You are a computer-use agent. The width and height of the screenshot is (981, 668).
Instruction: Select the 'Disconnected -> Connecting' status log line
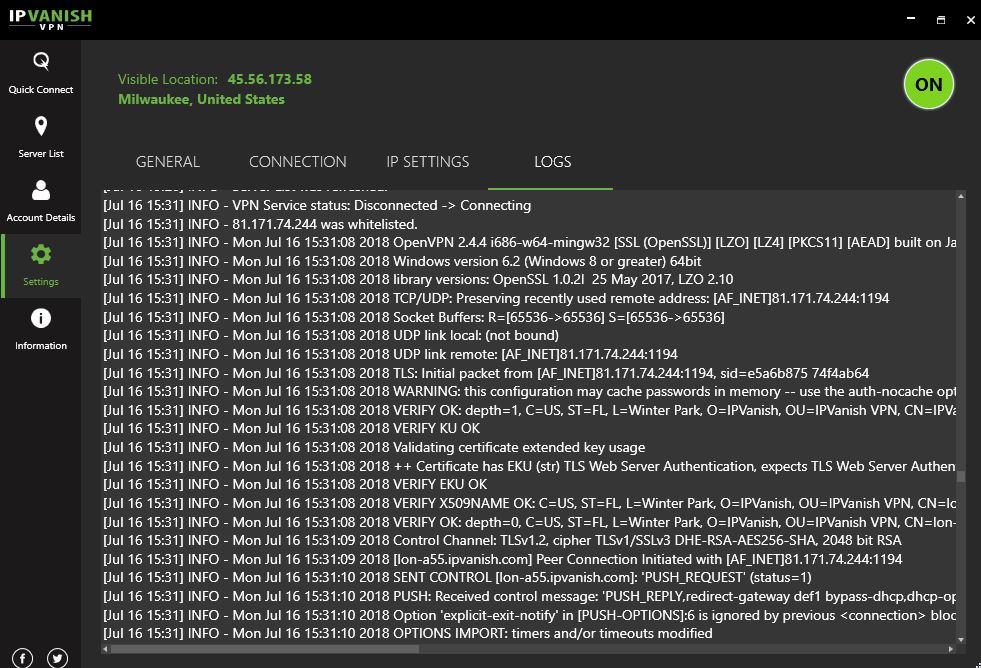(317, 205)
